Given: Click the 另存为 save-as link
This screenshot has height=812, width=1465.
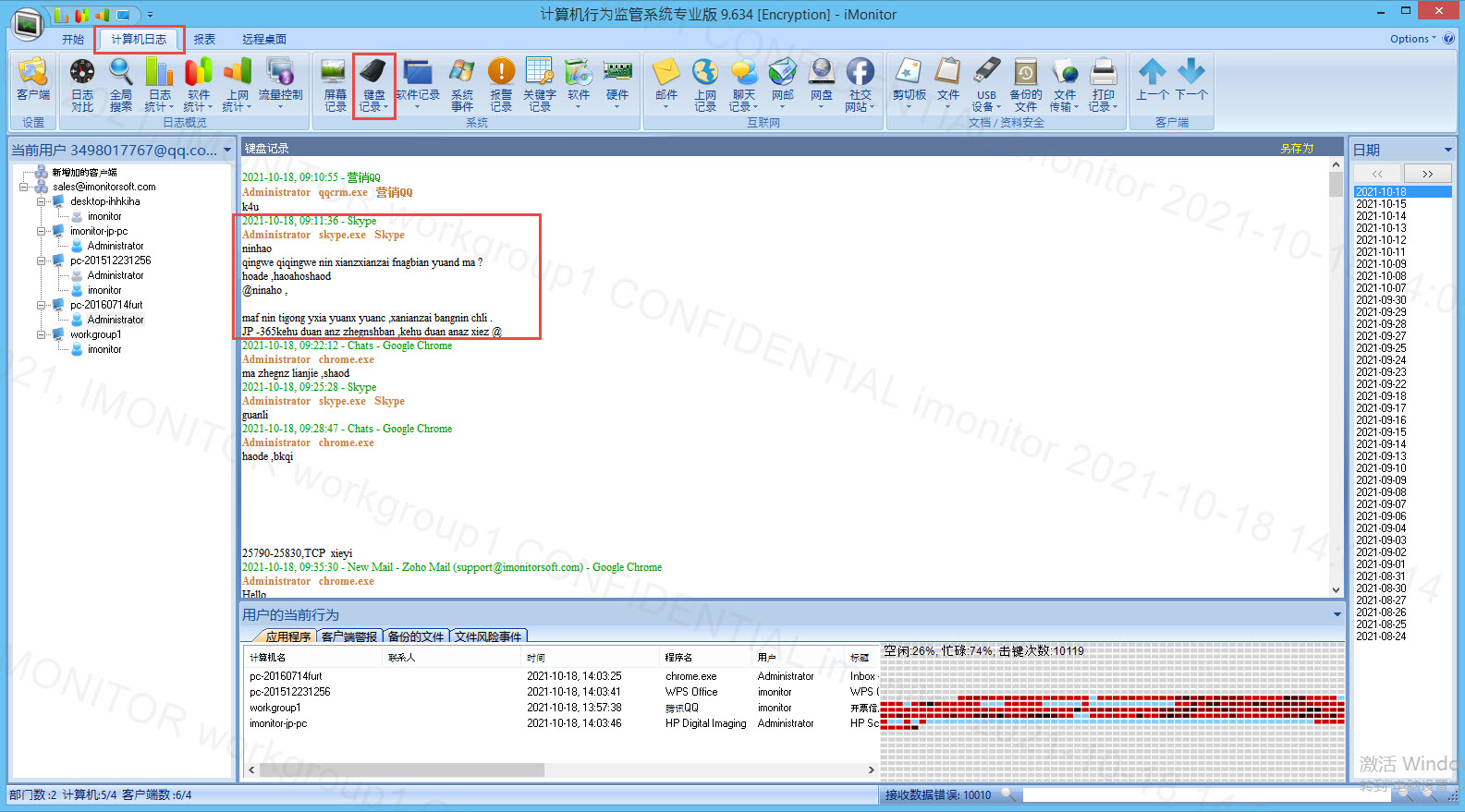Looking at the screenshot, I should coord(1297,148).
